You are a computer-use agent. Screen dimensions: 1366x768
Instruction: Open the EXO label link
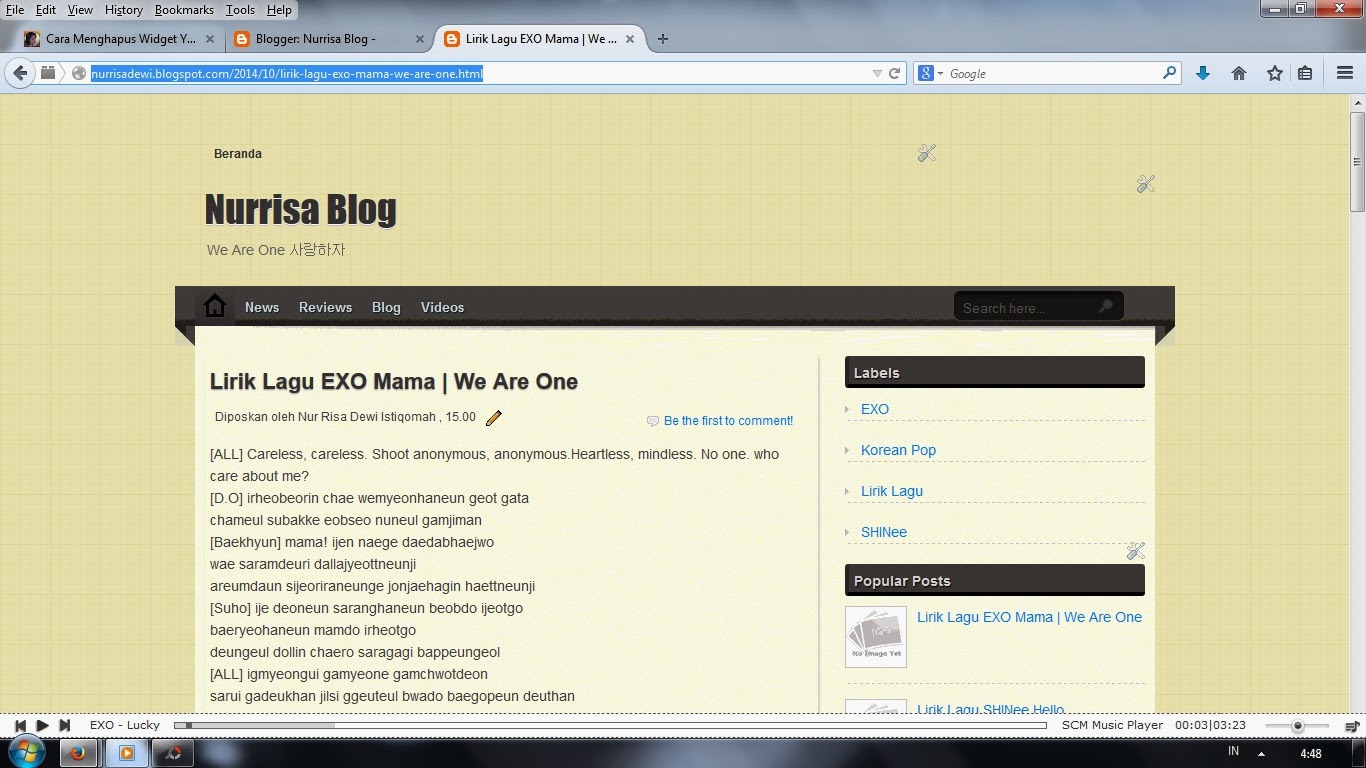(875, 409)
